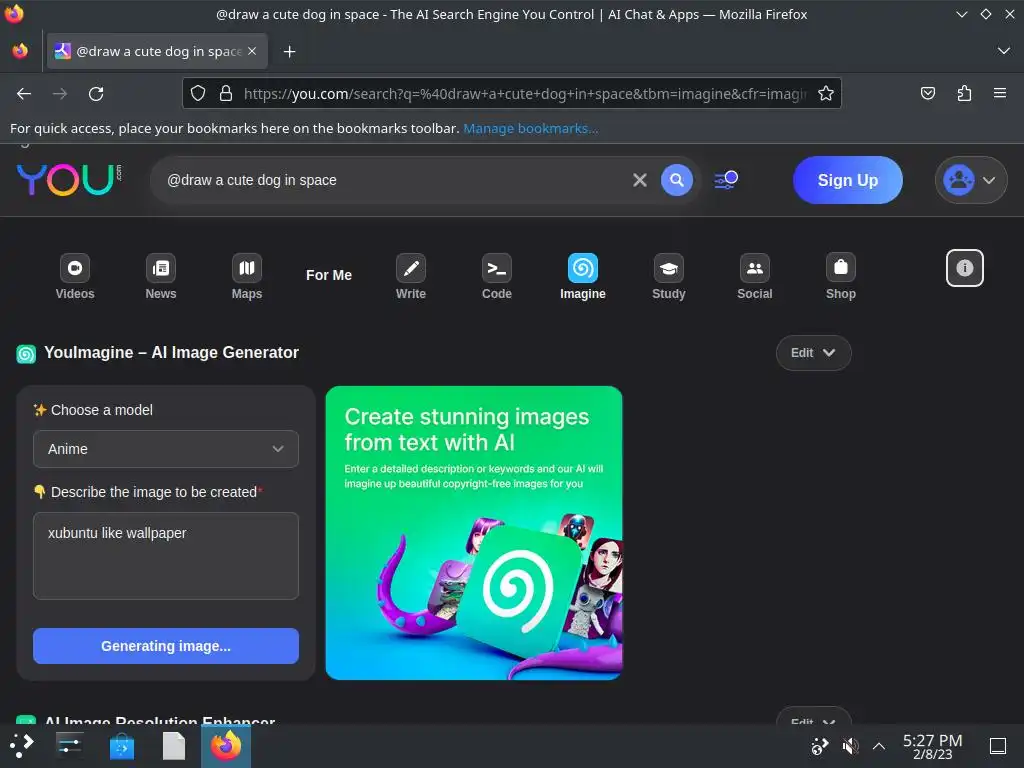Click the blue search magnifier button
This screenshot has height=768, width=1024.
(x=677, y=180)
